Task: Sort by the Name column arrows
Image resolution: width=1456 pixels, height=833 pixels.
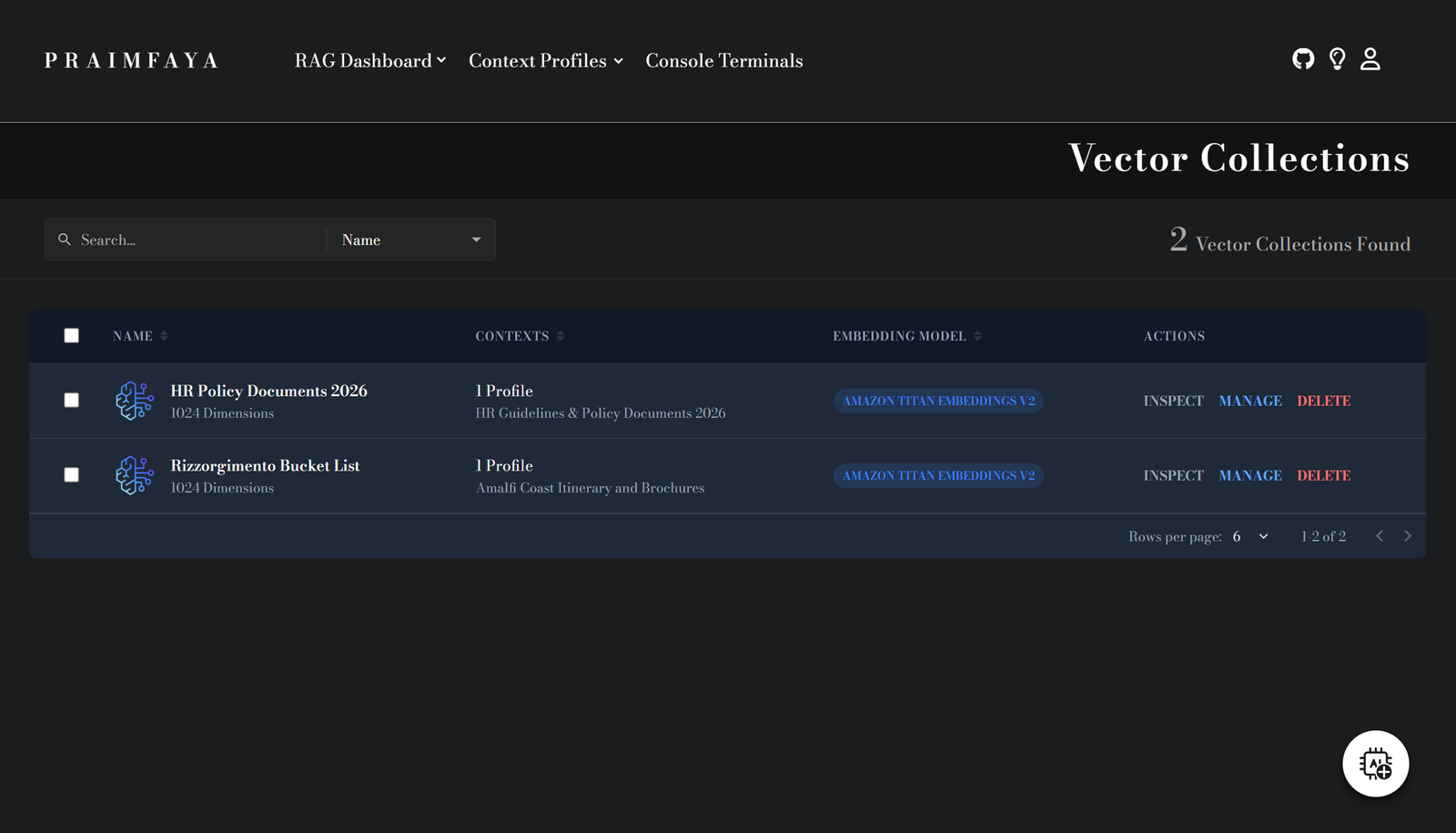Action: (164, 336)
